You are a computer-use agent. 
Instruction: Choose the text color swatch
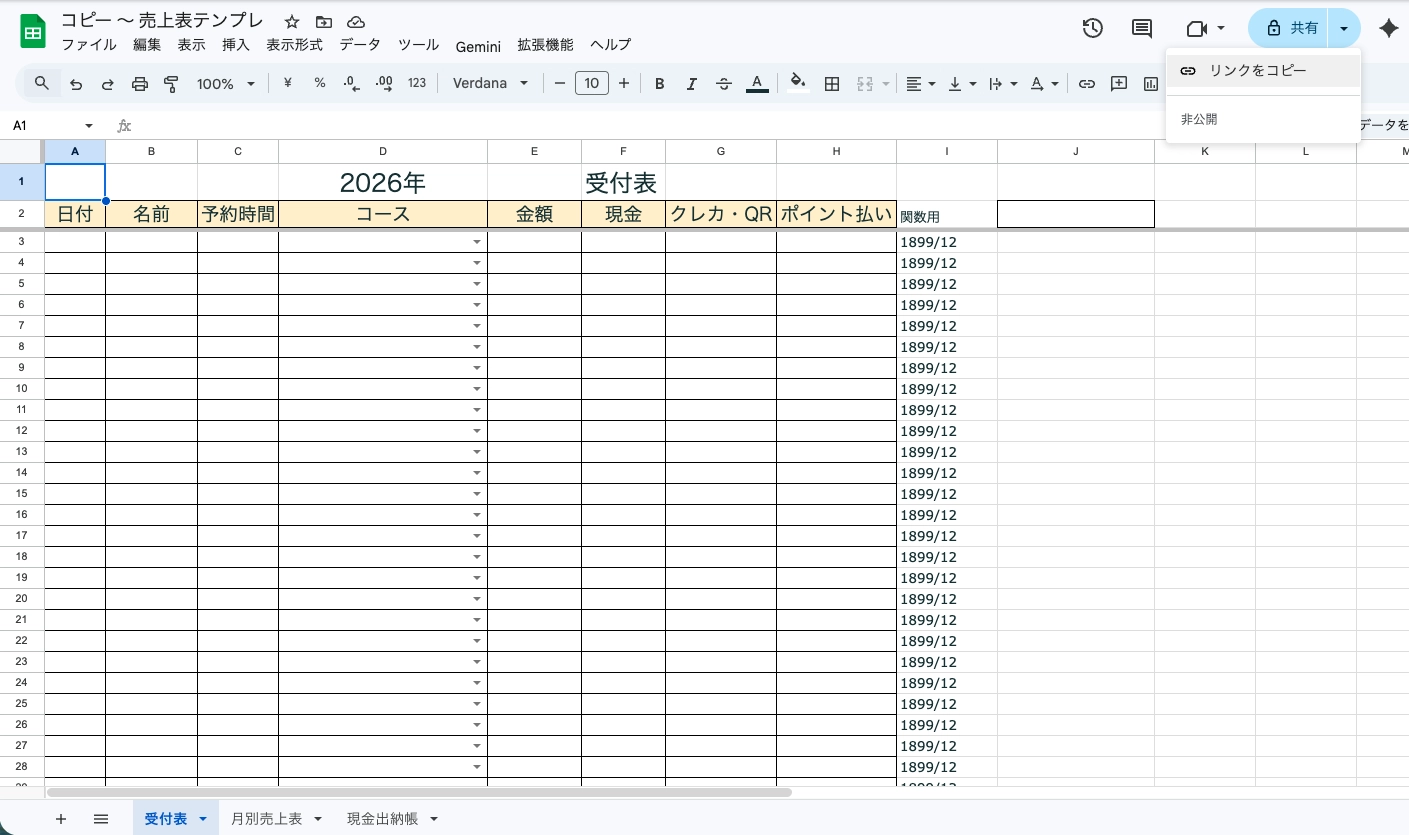[757, 84]
